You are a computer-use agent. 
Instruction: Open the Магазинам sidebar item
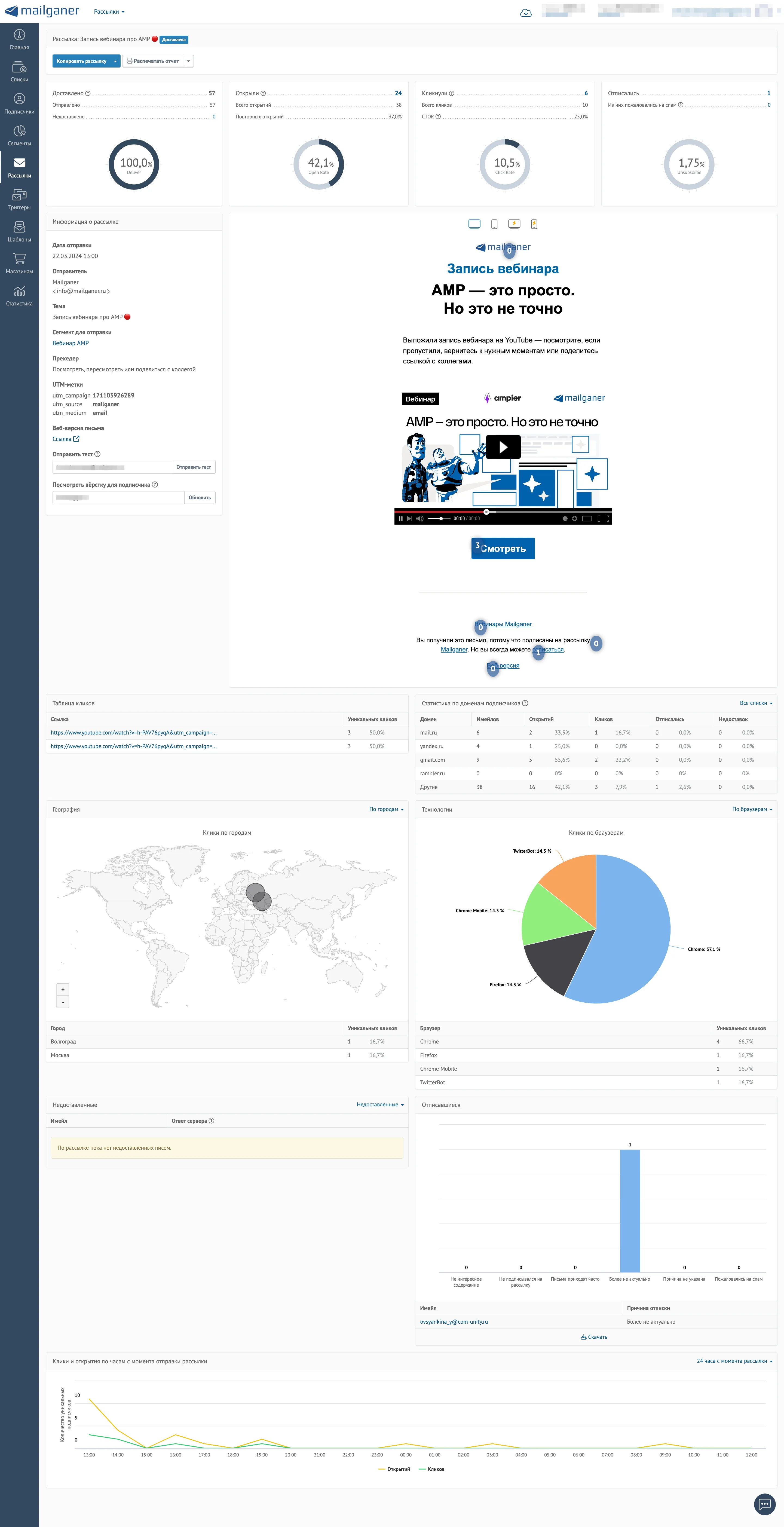[x=19, y=264]
